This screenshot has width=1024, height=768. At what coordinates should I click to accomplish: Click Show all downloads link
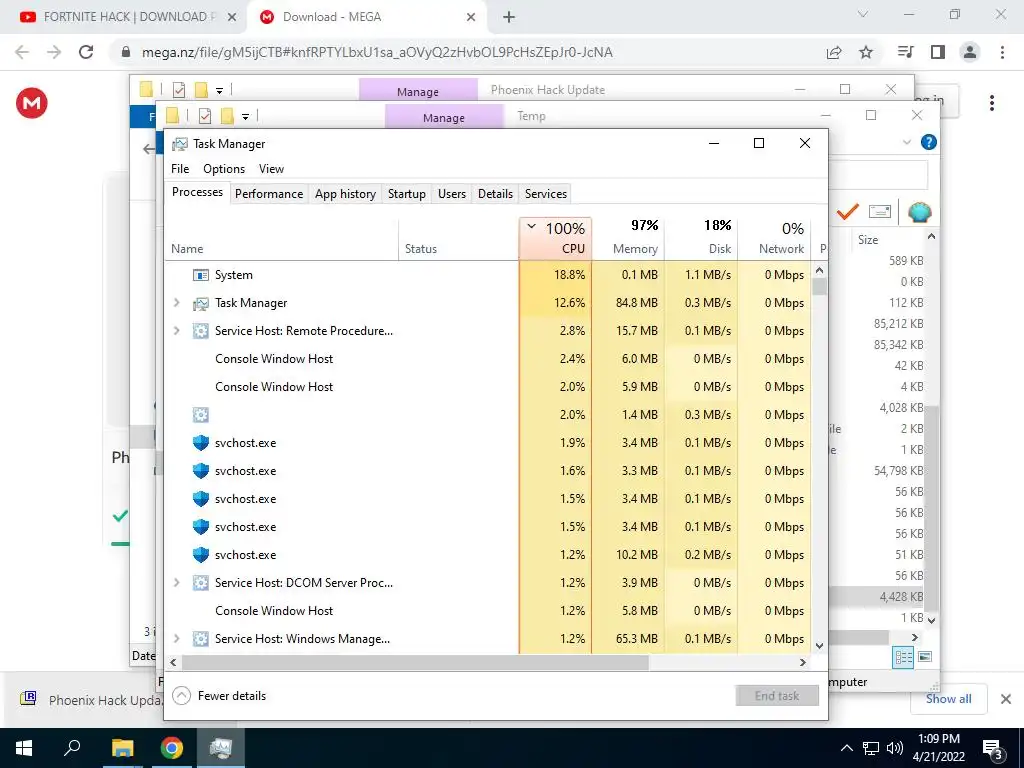click(948, 699)
